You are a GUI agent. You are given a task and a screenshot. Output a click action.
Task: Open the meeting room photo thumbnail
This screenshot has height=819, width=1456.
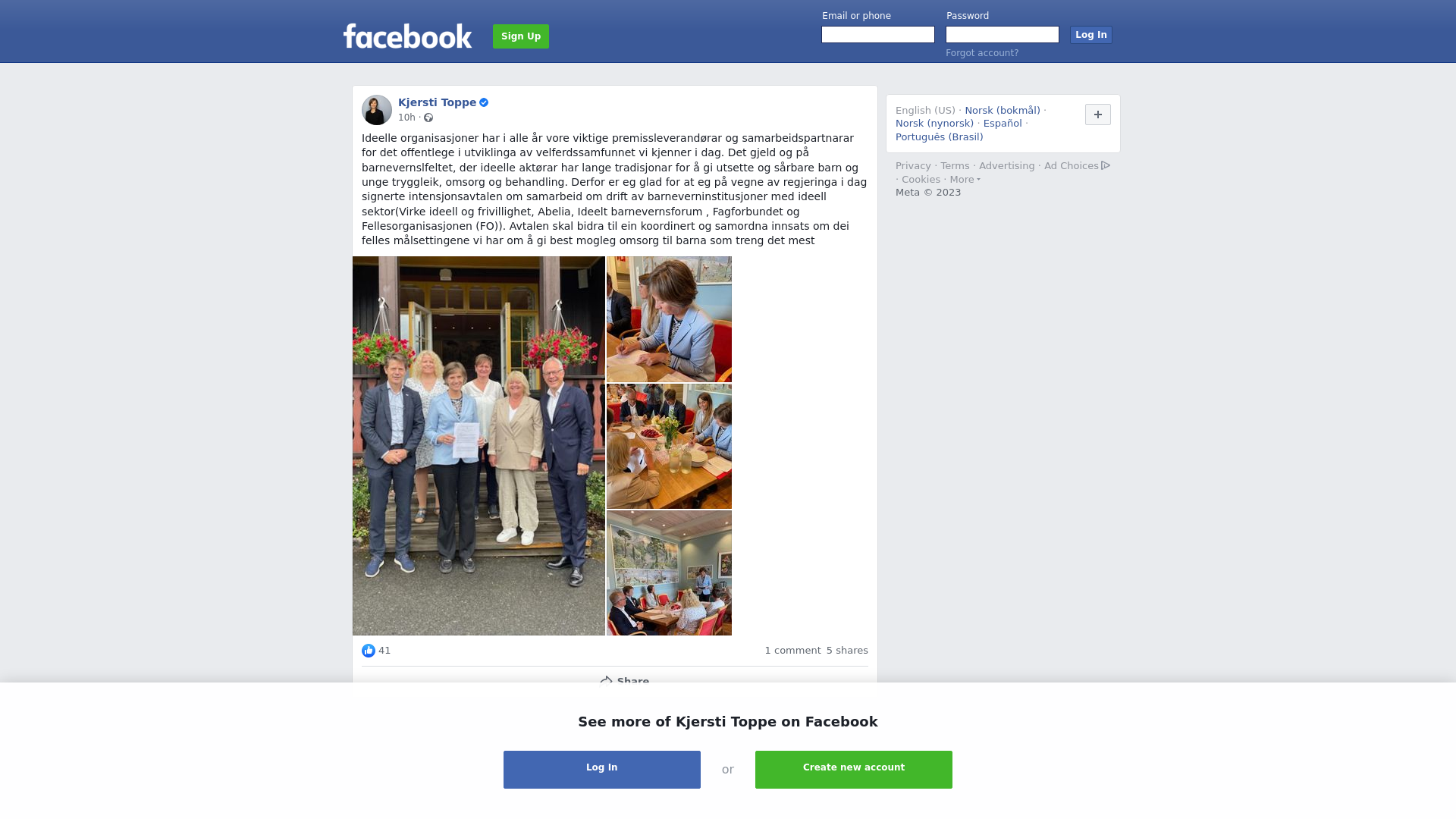tap(669, 573)
